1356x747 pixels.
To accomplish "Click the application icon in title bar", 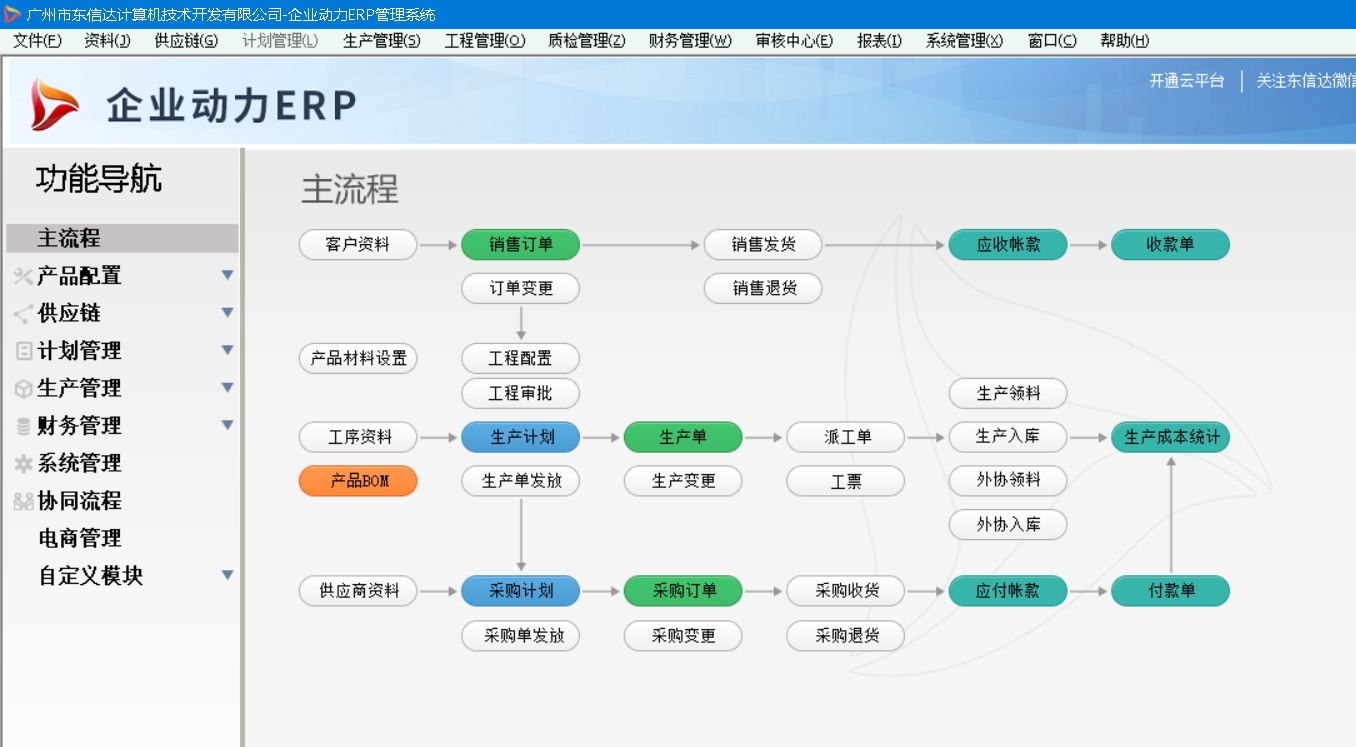I will (x=10, y=12).
